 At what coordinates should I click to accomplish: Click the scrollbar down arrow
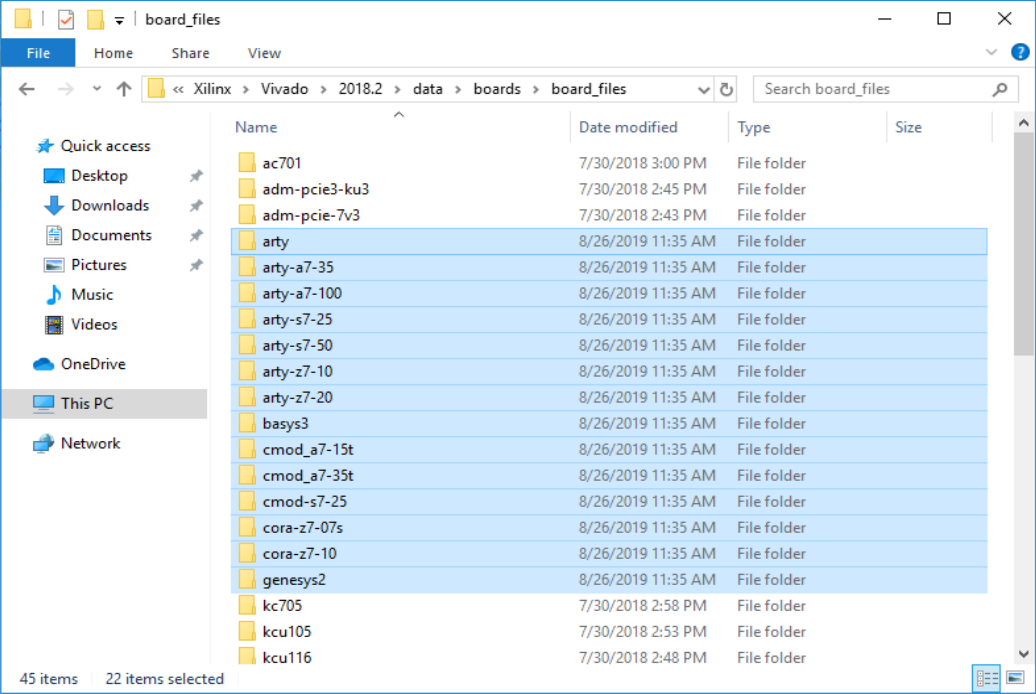tap(1023, 654)
